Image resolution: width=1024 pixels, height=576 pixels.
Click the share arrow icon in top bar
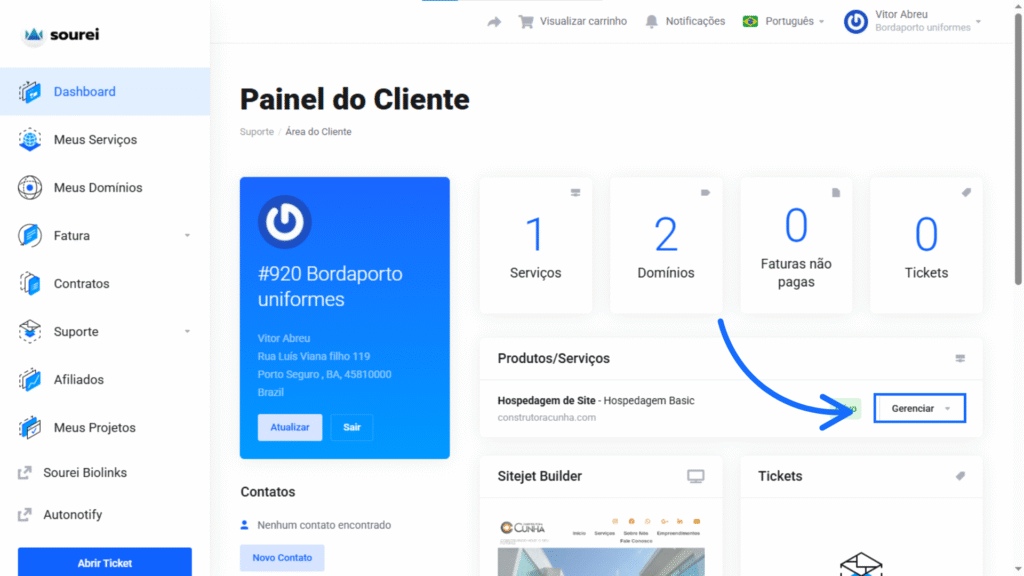(x=494, y=21)
